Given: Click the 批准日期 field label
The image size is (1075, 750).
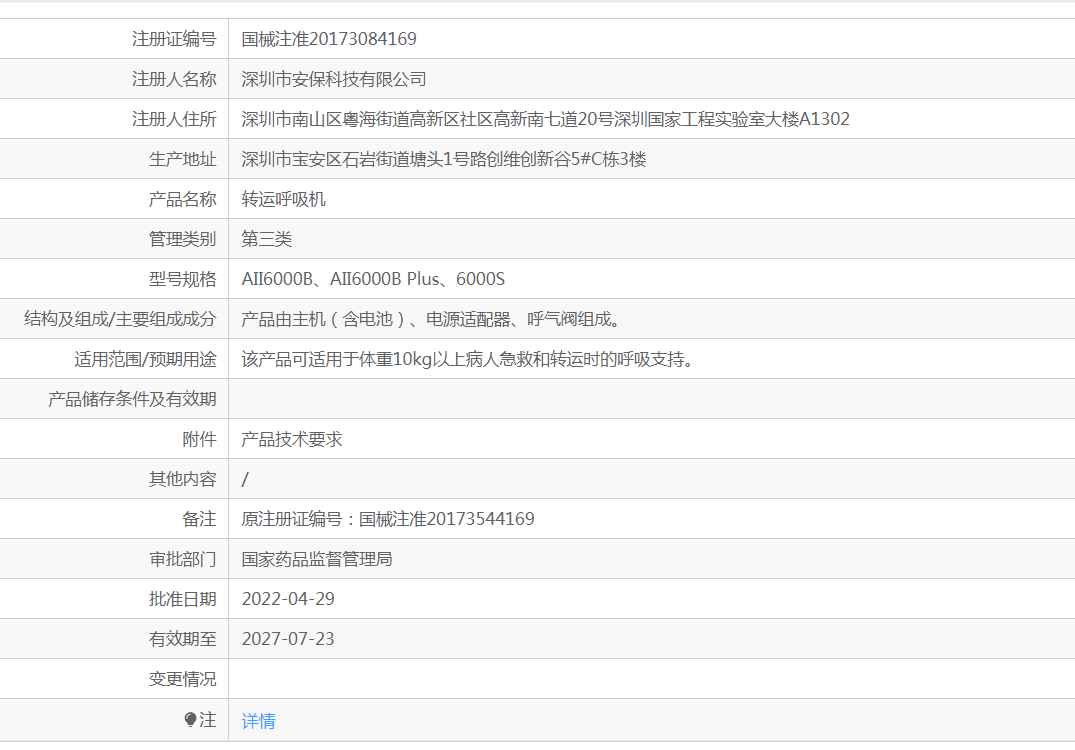Looking at the screenshot, I should pyautogui.click(x=182, y=598).
